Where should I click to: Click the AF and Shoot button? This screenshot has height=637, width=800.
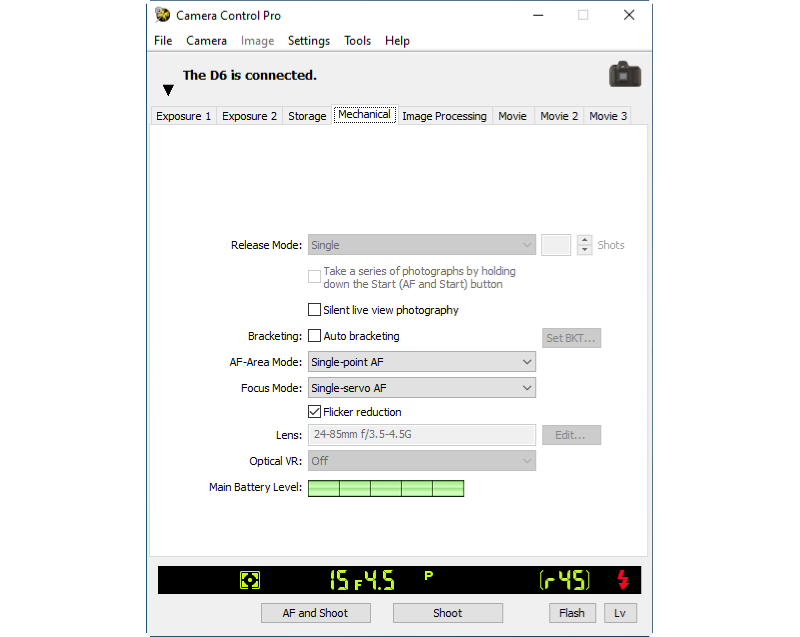(x=316, y=613)
